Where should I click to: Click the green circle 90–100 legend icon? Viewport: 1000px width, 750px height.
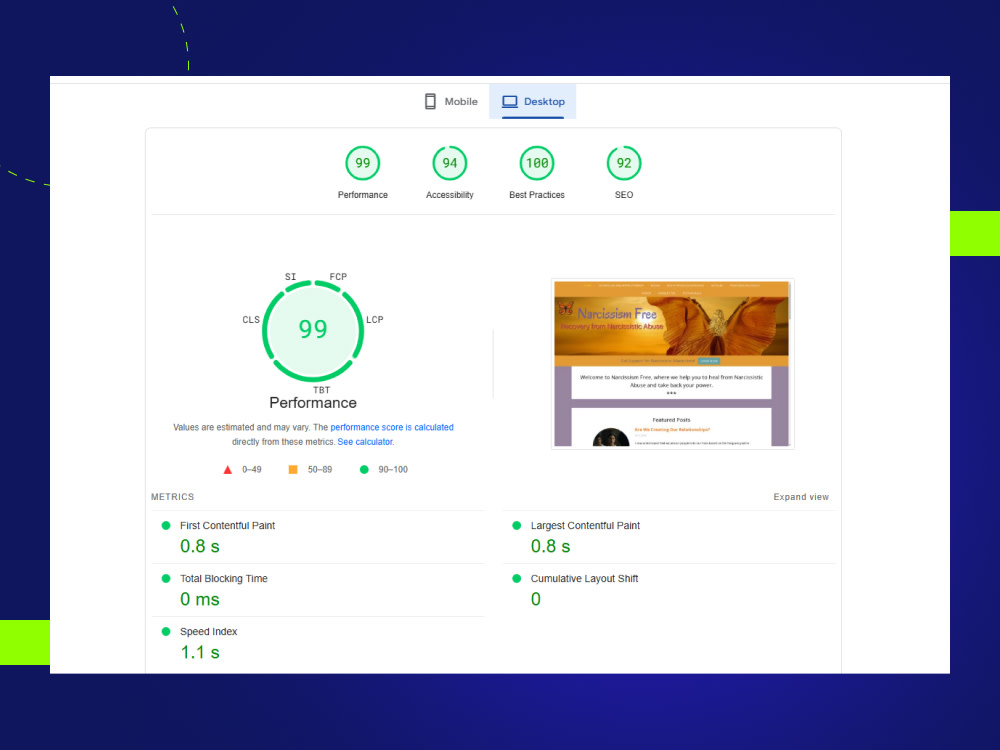[x=364, y=469]
